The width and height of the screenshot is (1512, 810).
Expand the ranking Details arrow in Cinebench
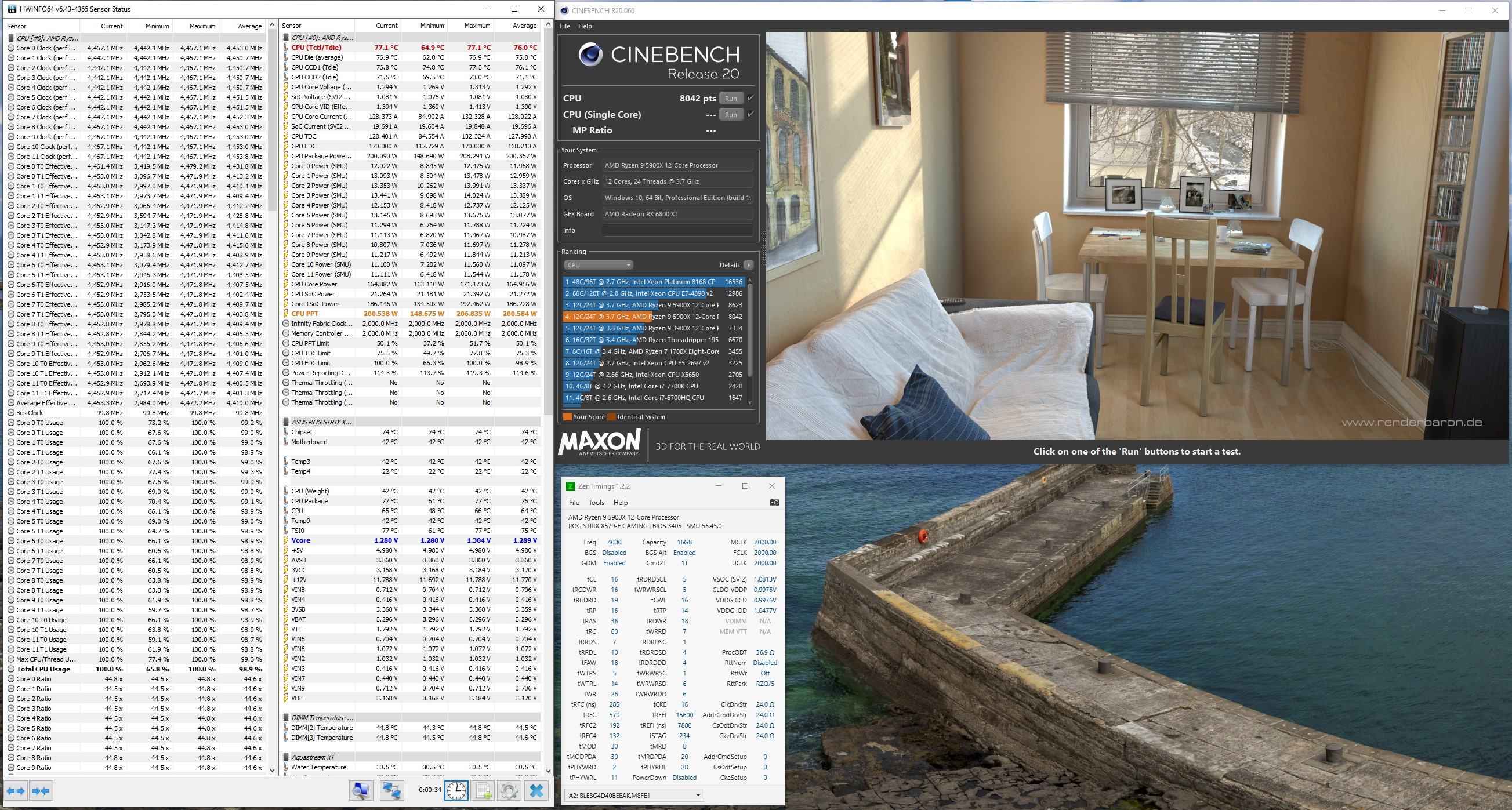pos(748,265)
